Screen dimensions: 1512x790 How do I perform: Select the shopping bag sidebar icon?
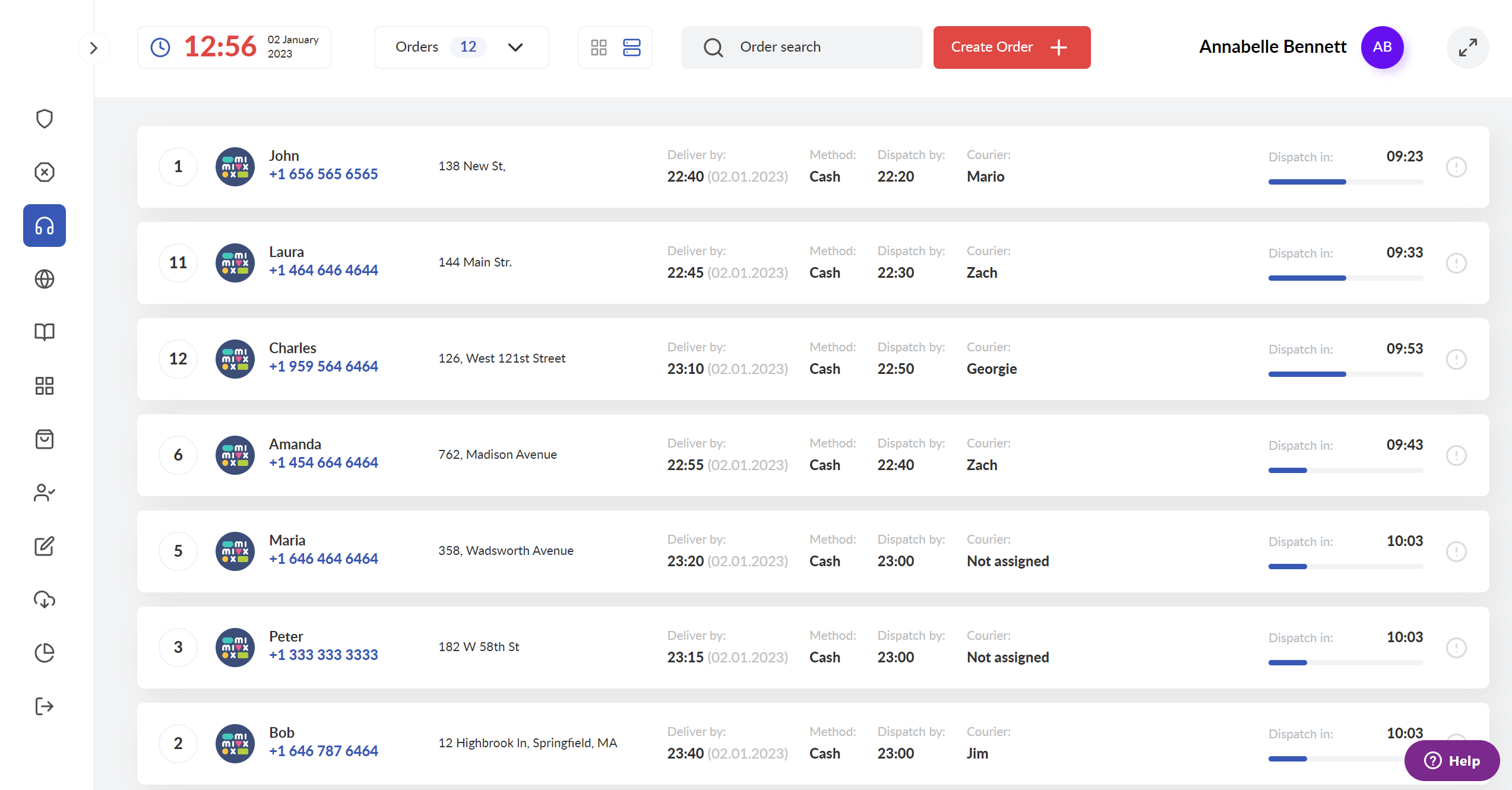[45, 439]
